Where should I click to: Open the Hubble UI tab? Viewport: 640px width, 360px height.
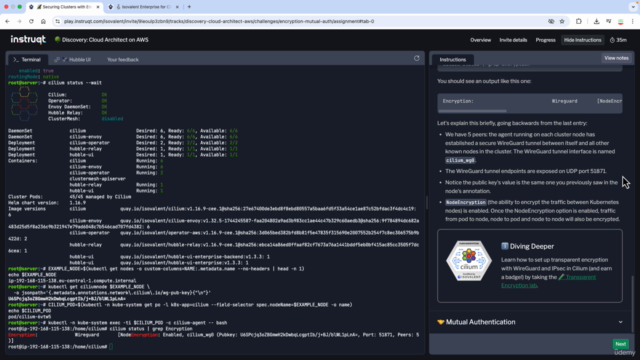(73, 60)
